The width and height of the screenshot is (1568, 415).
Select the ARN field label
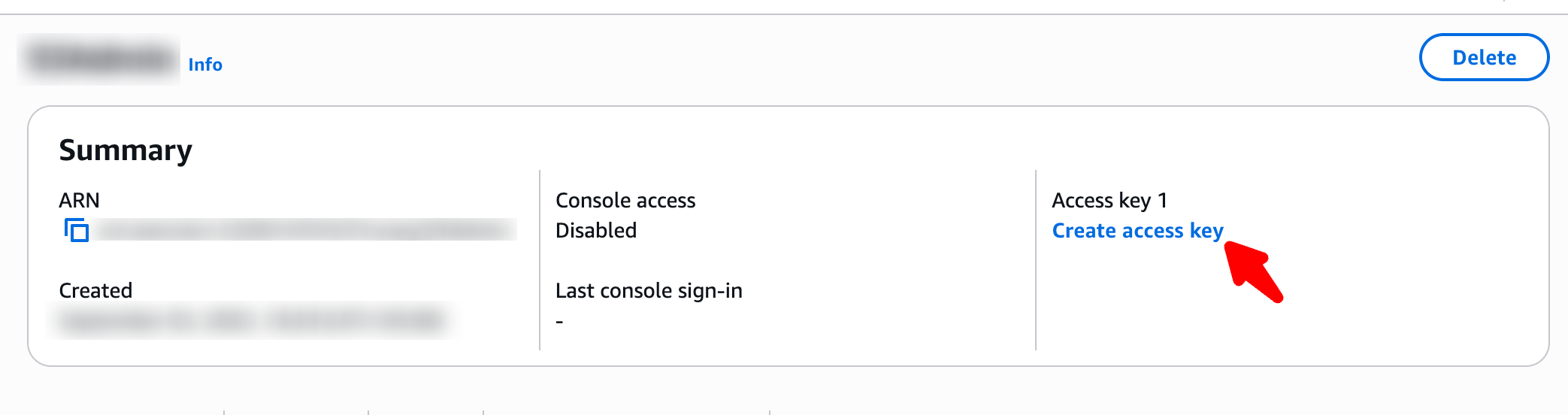tap(79, 201)
